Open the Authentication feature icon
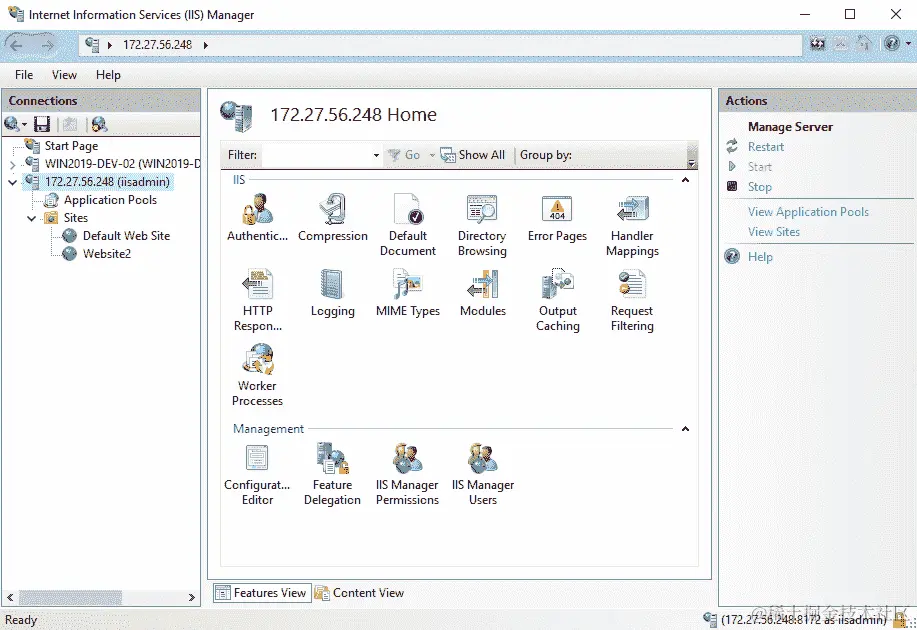Viewport: 917px width, 630px height. (x=257, y=218)
